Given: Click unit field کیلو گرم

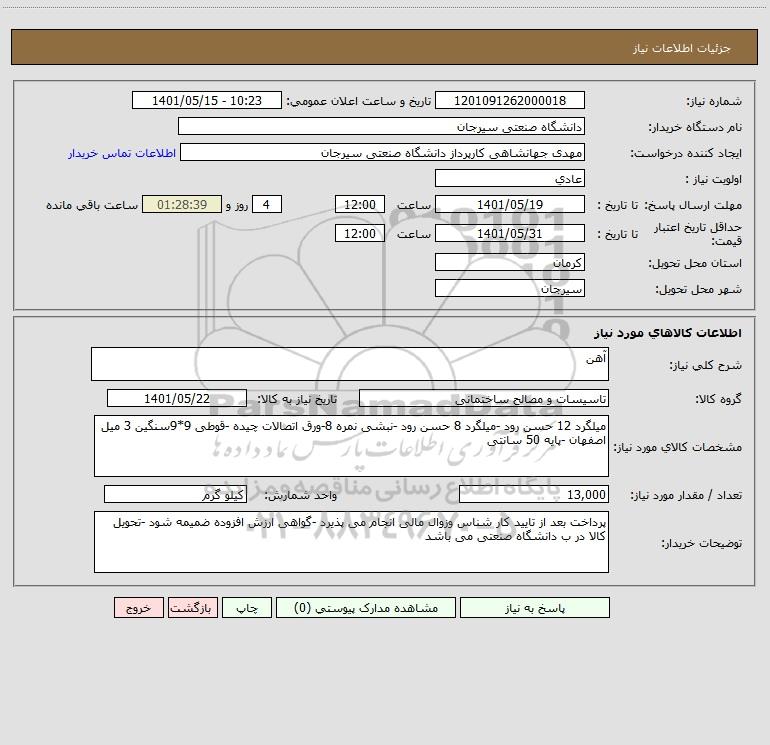Looking at the screenshot, I should tap(175, 494).
